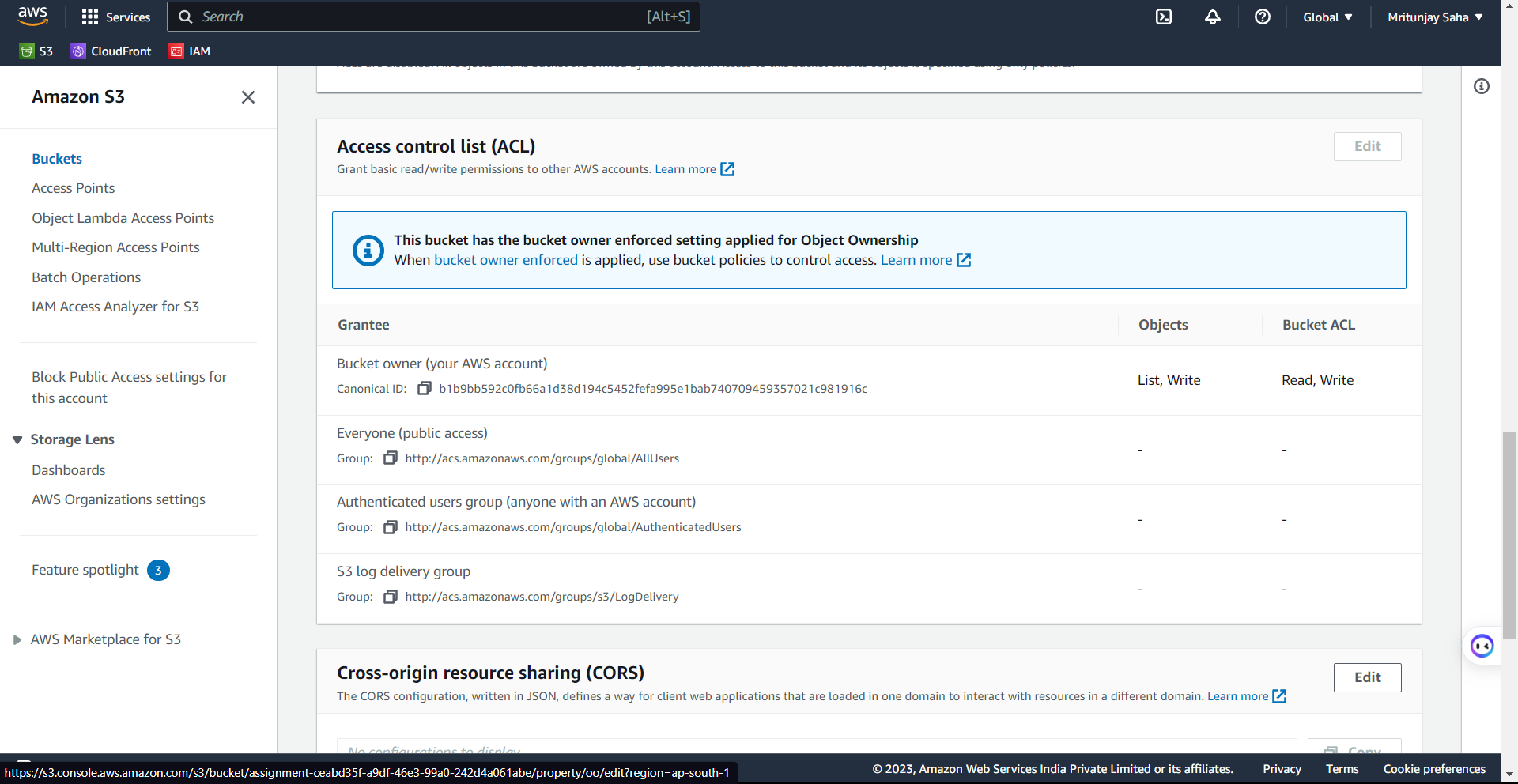Click the AWS logo home icon
Viewport: 1518px width, 784px height.
point(32,17)
